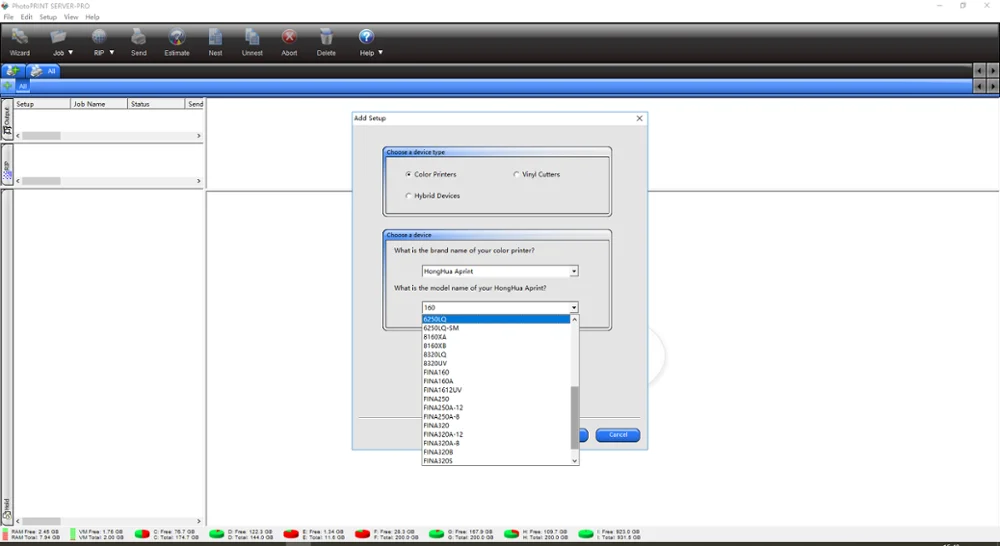
Task: Select the Hybrid Devices radio button
Action: coord(408,196)
